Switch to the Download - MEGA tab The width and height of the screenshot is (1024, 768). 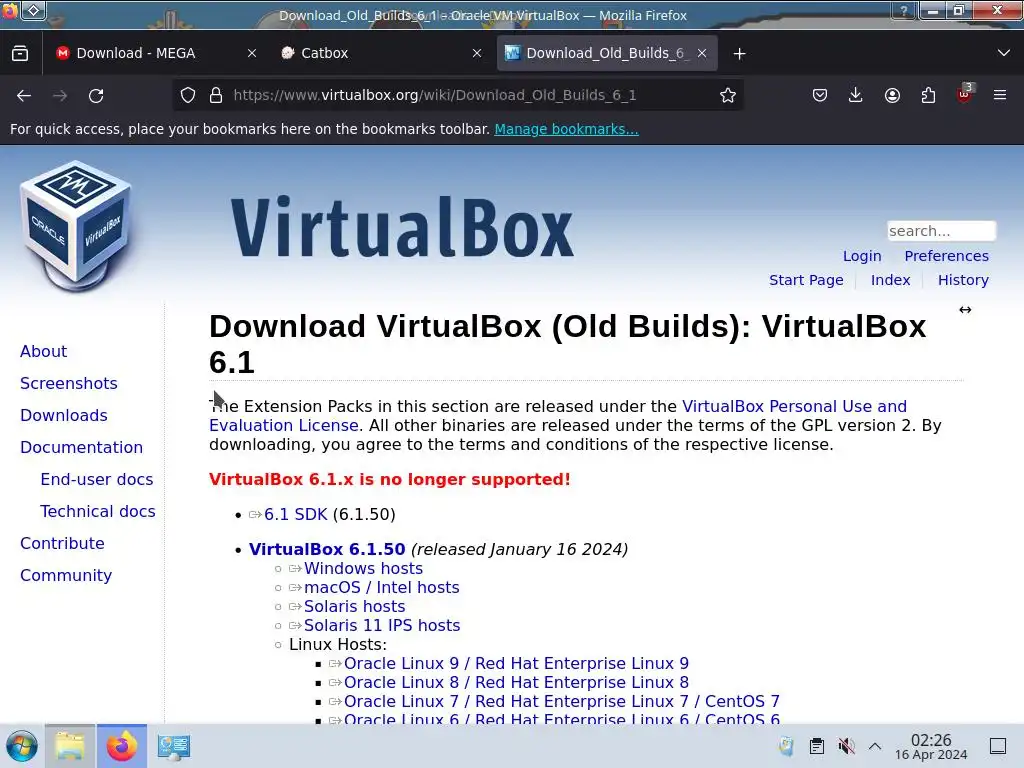tap(136, 54)
